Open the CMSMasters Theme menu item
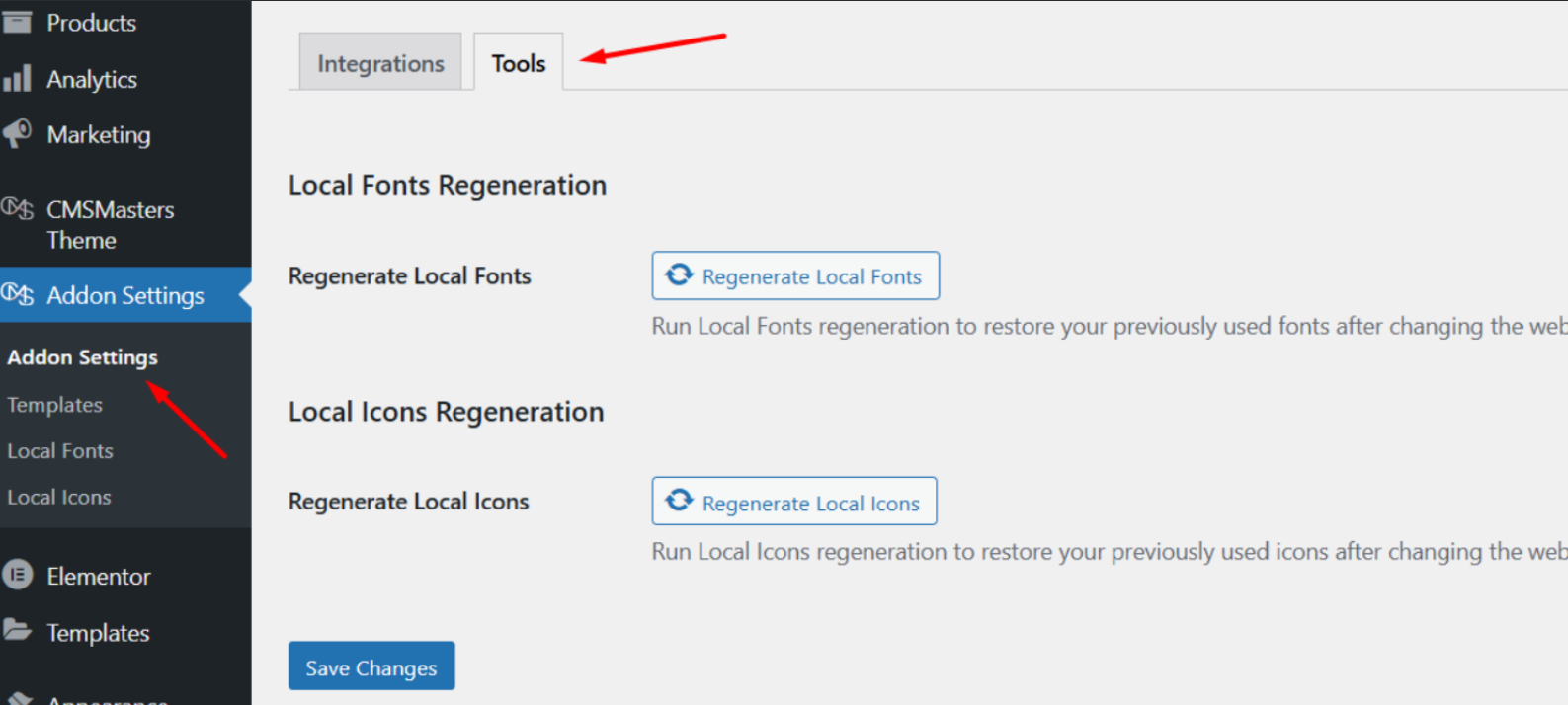This screenshot has height=705, width=1568. point(110,224)
